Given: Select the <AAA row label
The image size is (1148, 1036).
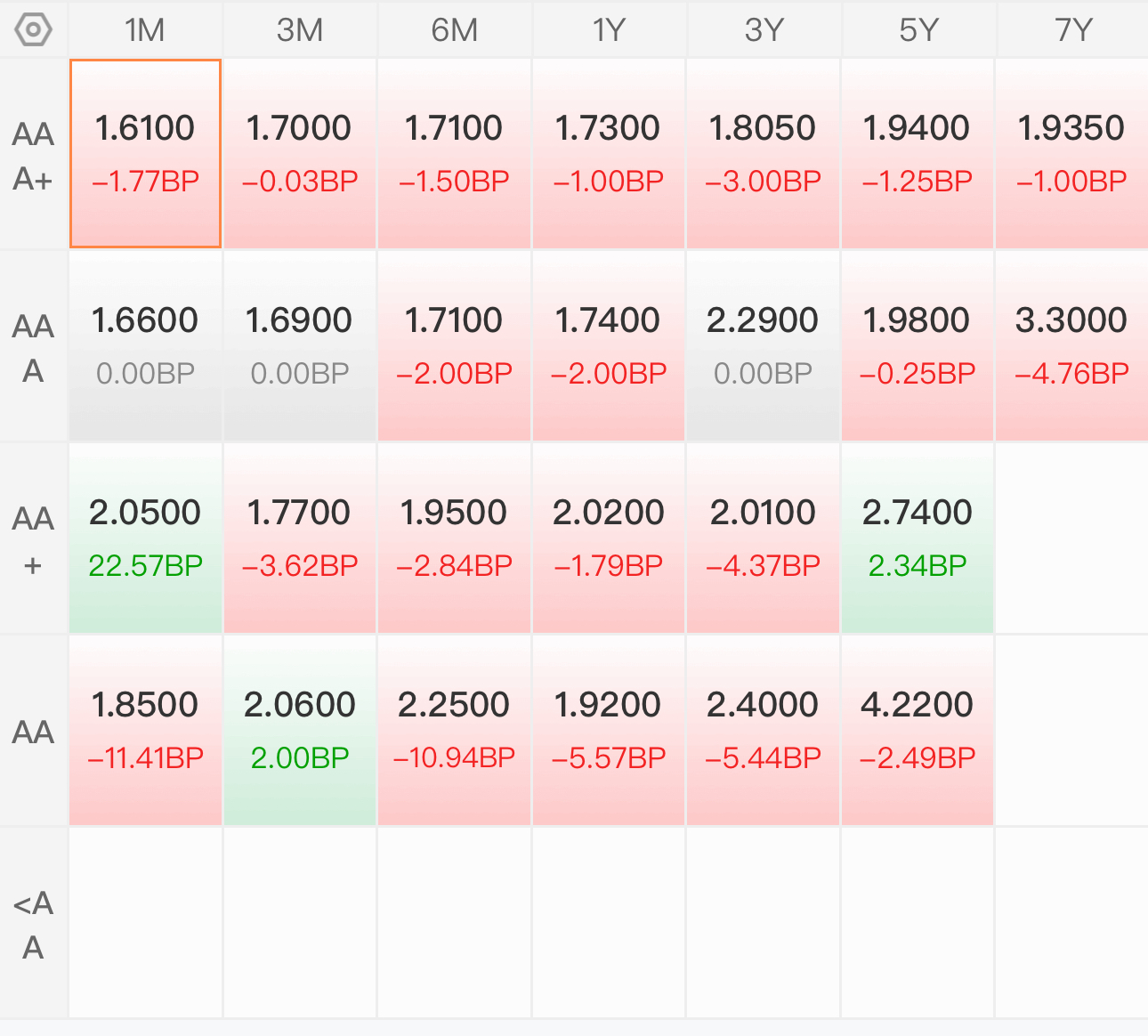Looking at the screenshot, I should click(x=34, y=925).
